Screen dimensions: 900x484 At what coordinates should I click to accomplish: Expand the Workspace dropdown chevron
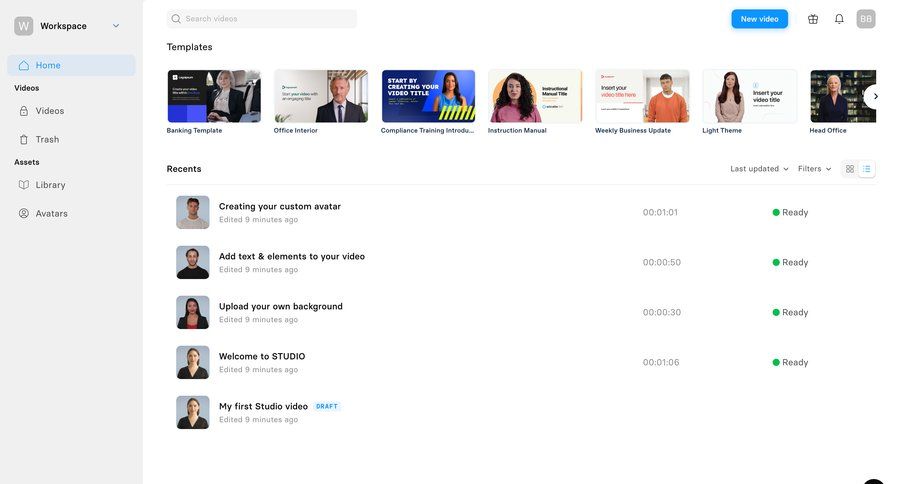[x=116, y=26]
